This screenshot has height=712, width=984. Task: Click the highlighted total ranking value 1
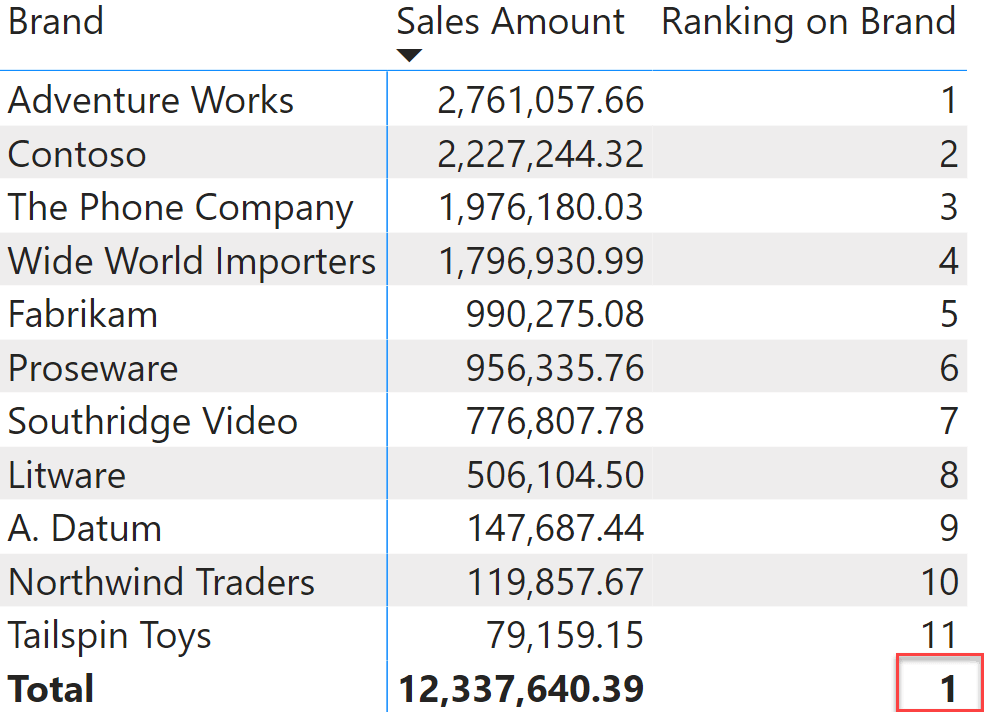click(939, 684)
